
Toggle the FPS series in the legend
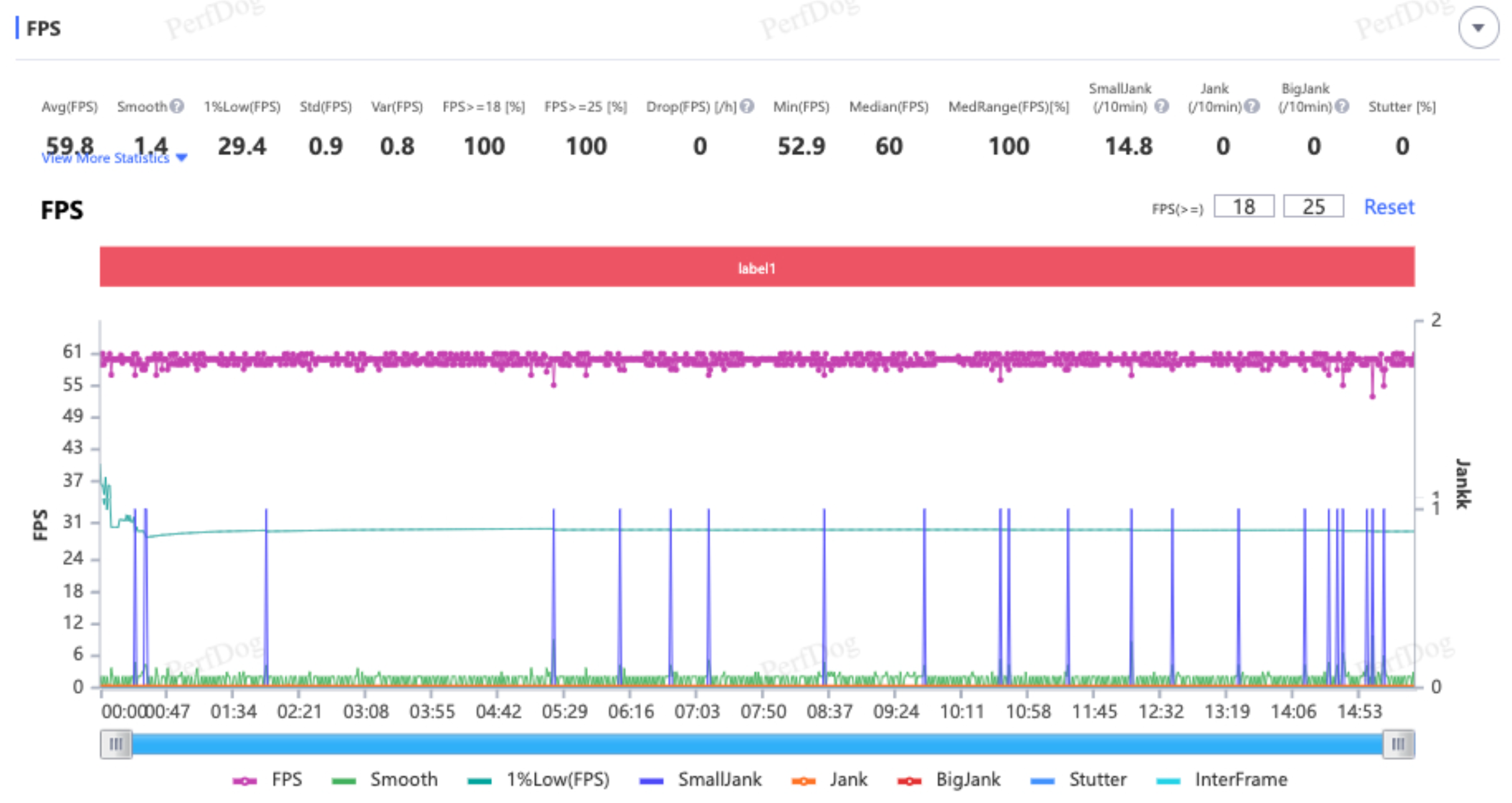pyautogui.click(x=268, y=780)
